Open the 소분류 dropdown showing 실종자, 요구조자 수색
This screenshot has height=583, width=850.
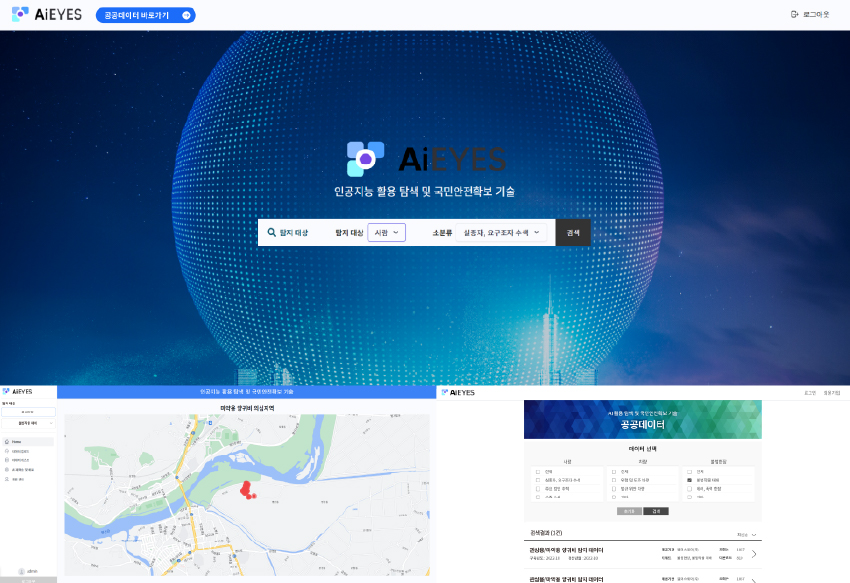click(501, 233)
